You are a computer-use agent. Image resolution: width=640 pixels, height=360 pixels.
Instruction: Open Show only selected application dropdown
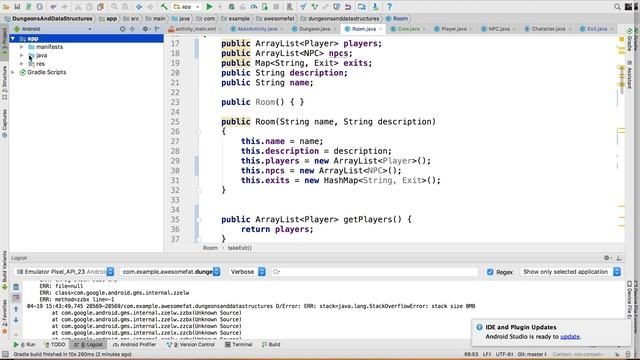pyautogui.click(x=571, y=272)
